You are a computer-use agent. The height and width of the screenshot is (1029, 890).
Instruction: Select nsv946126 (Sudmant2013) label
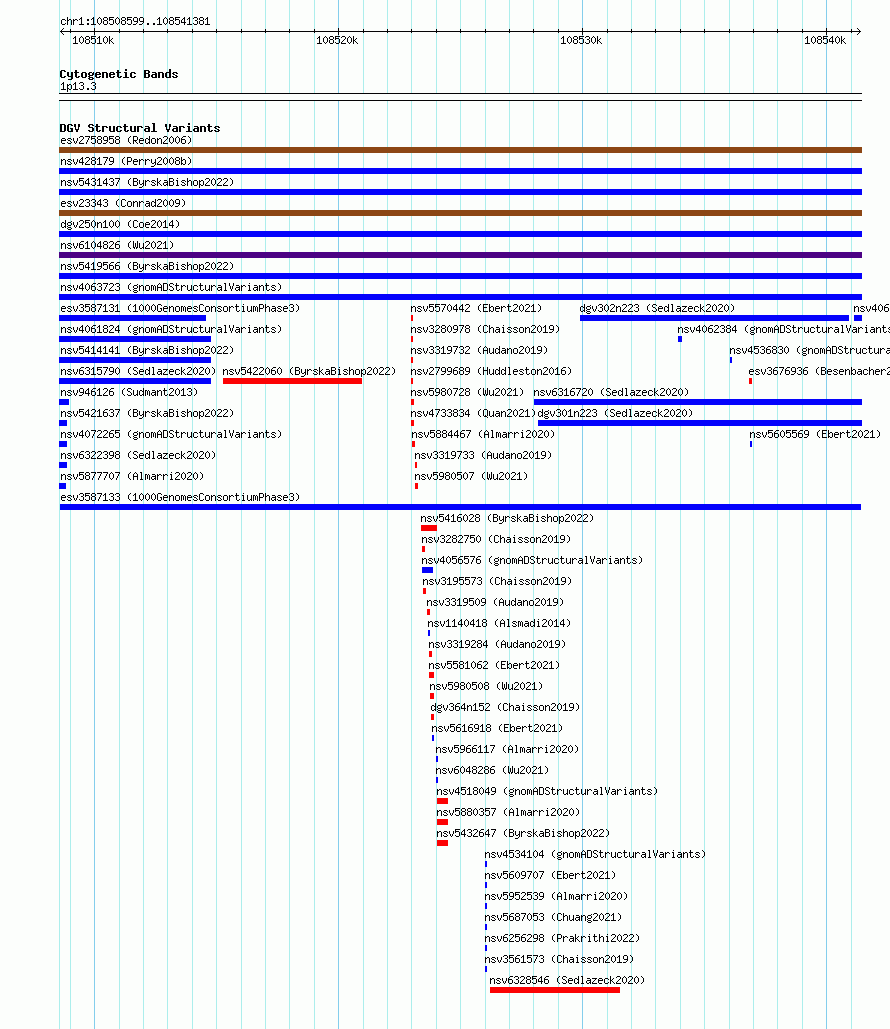pyautogui.click(x=129, y=392)
